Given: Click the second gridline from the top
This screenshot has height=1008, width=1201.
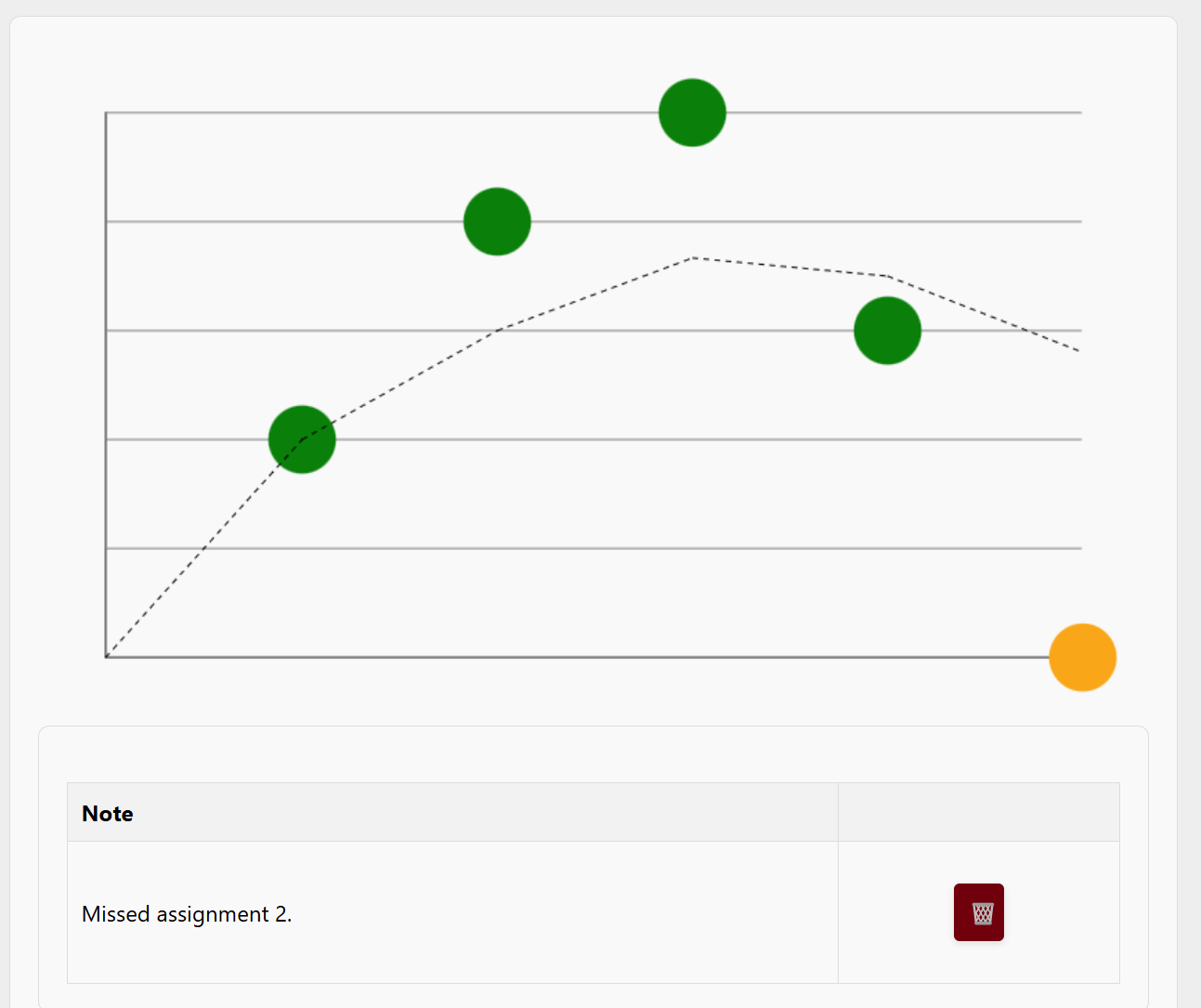Looking at the screenshot, I should (x=790, y=221).
